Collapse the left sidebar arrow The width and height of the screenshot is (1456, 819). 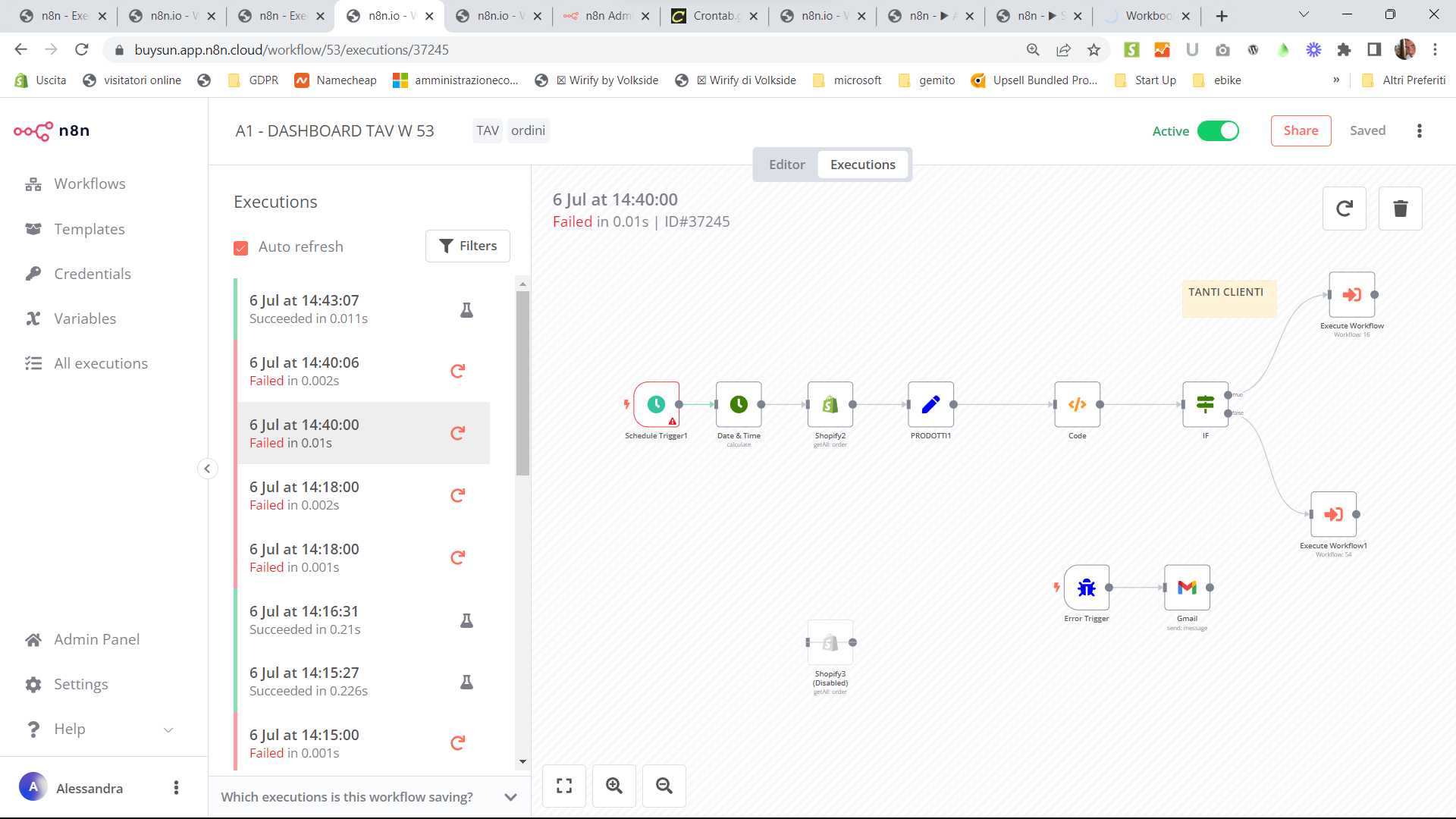[207, 469]
